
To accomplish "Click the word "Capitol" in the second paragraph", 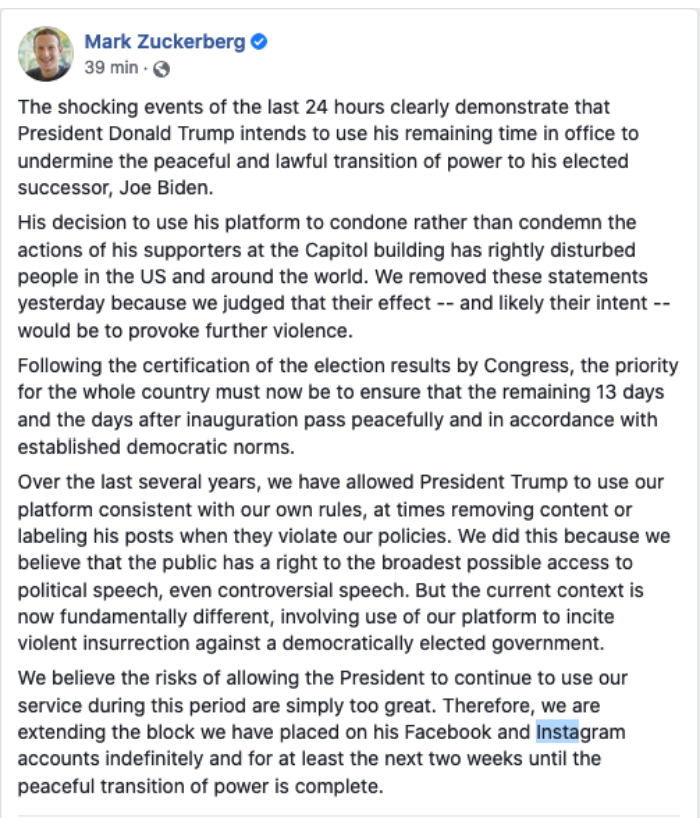I will coord(399,249).
